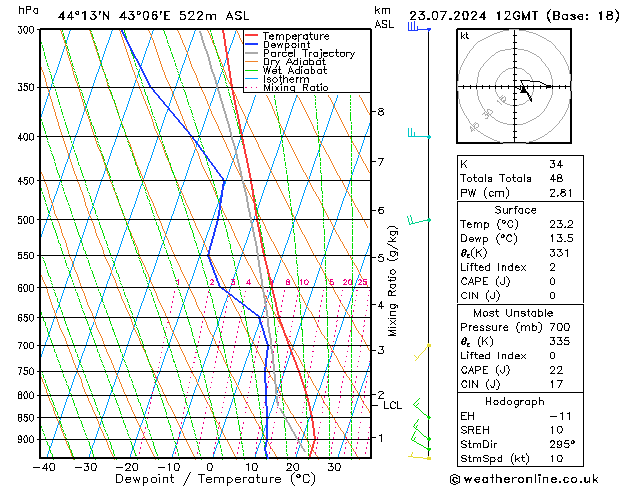The image size is (629, 486).
Task: Click the Most Unstable CAPE value "22"
Action: [556, 370]
